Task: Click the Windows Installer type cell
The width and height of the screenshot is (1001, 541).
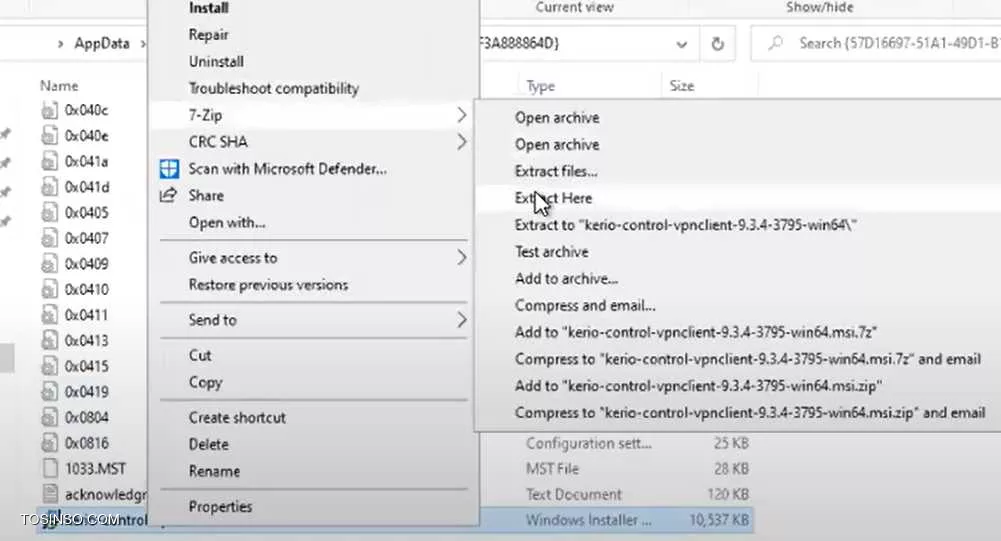Action: [589, 520]
